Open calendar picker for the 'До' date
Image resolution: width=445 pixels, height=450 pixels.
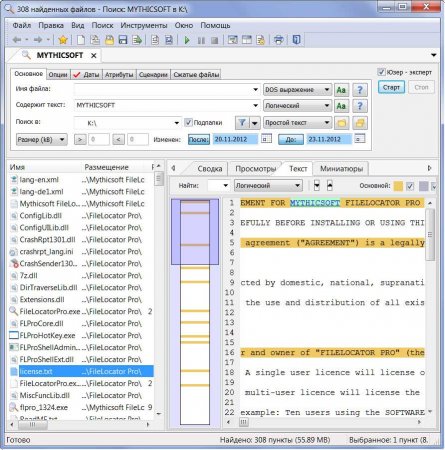[x=360, y=139]
